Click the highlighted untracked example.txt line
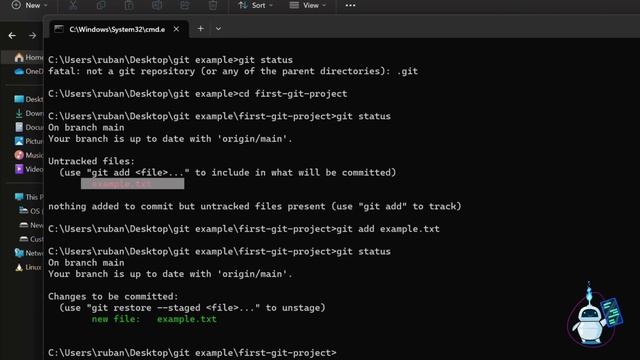The width and height of the screenshot is (640, 360). (132, 184)
